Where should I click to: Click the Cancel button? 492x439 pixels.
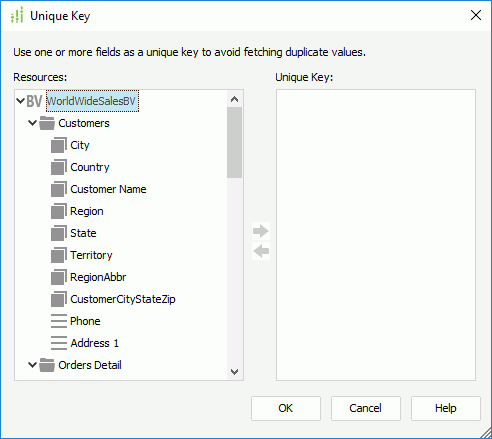[366, 408]
